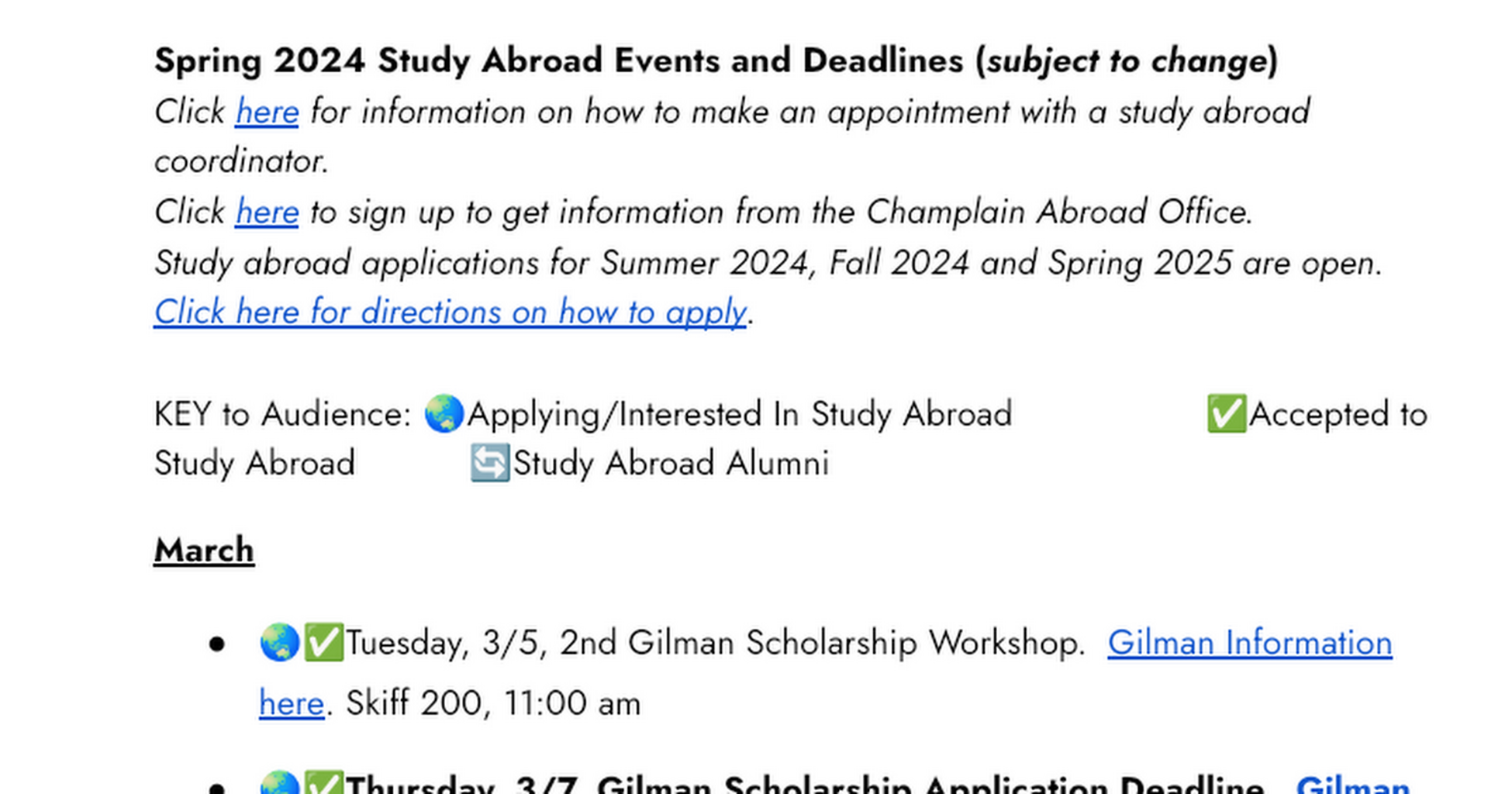Click the globe emoji in the audience key
The height and width of the screenshot is (794, 1512).
(x=444, y=413)
